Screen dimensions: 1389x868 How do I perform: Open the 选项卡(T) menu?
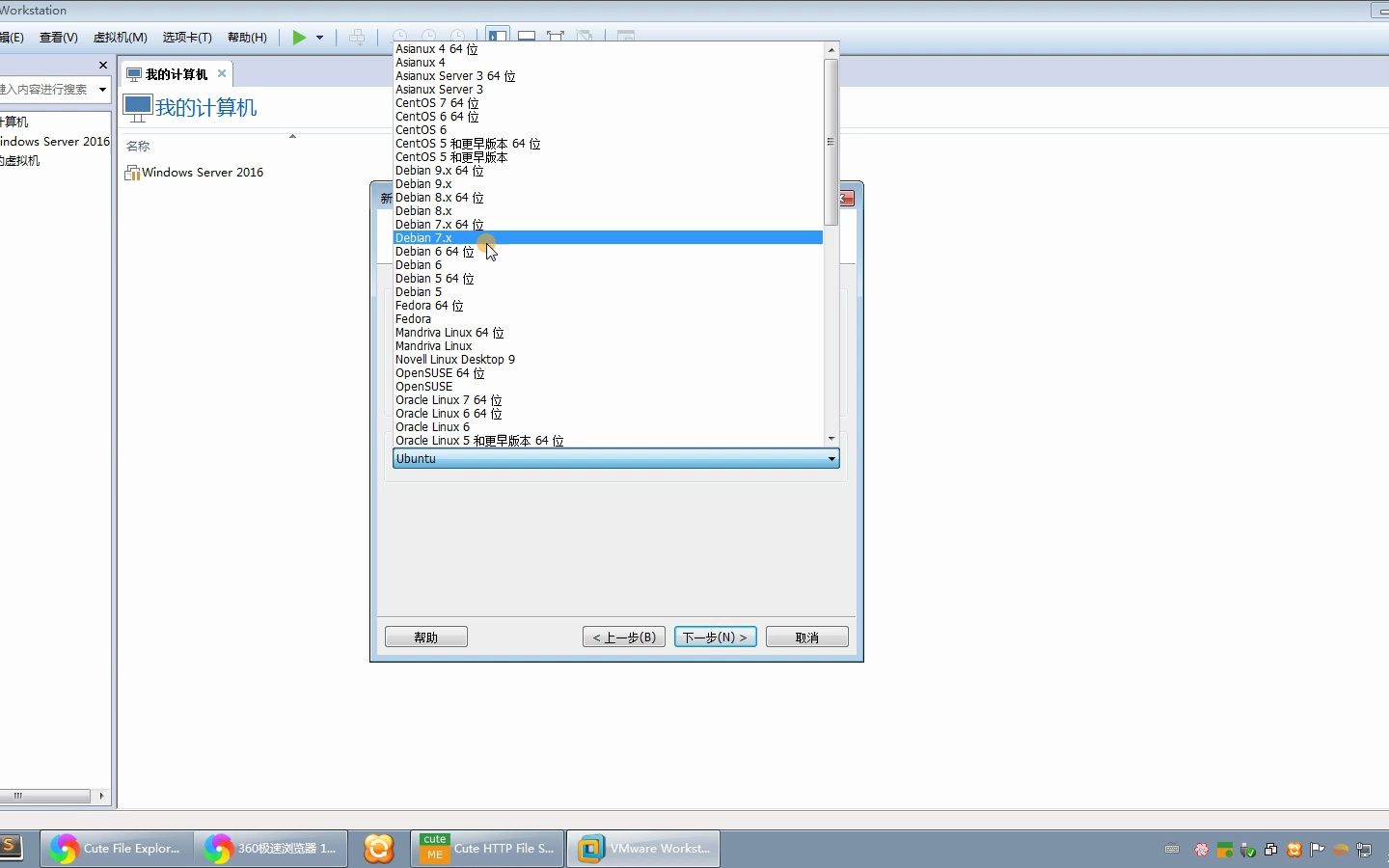(x=187, y=38)
